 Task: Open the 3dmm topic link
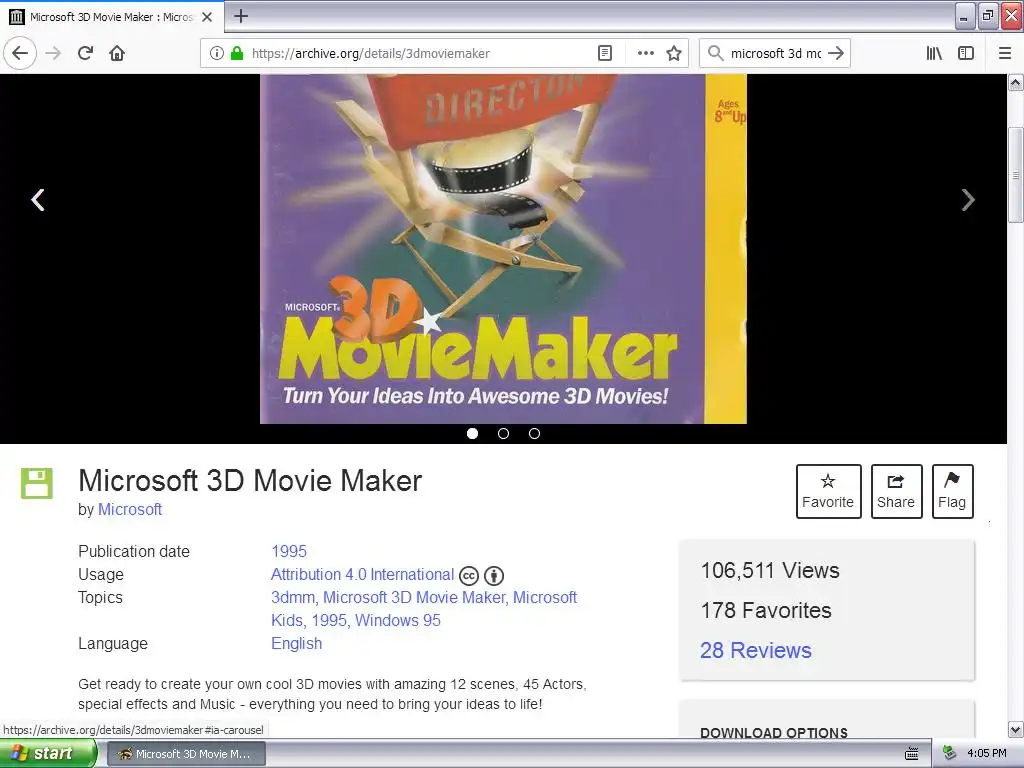(293, 598)
